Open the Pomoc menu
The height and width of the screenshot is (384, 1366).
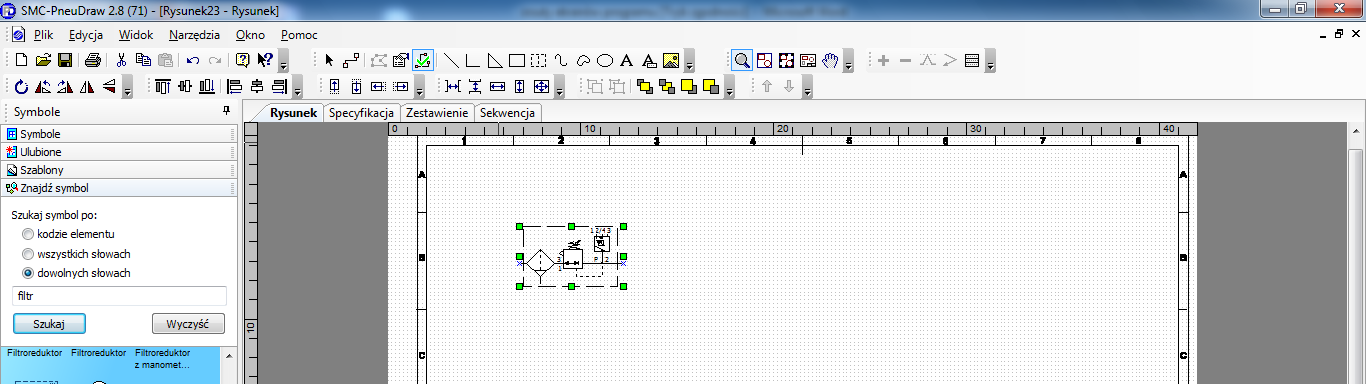[x=299, y=35]
